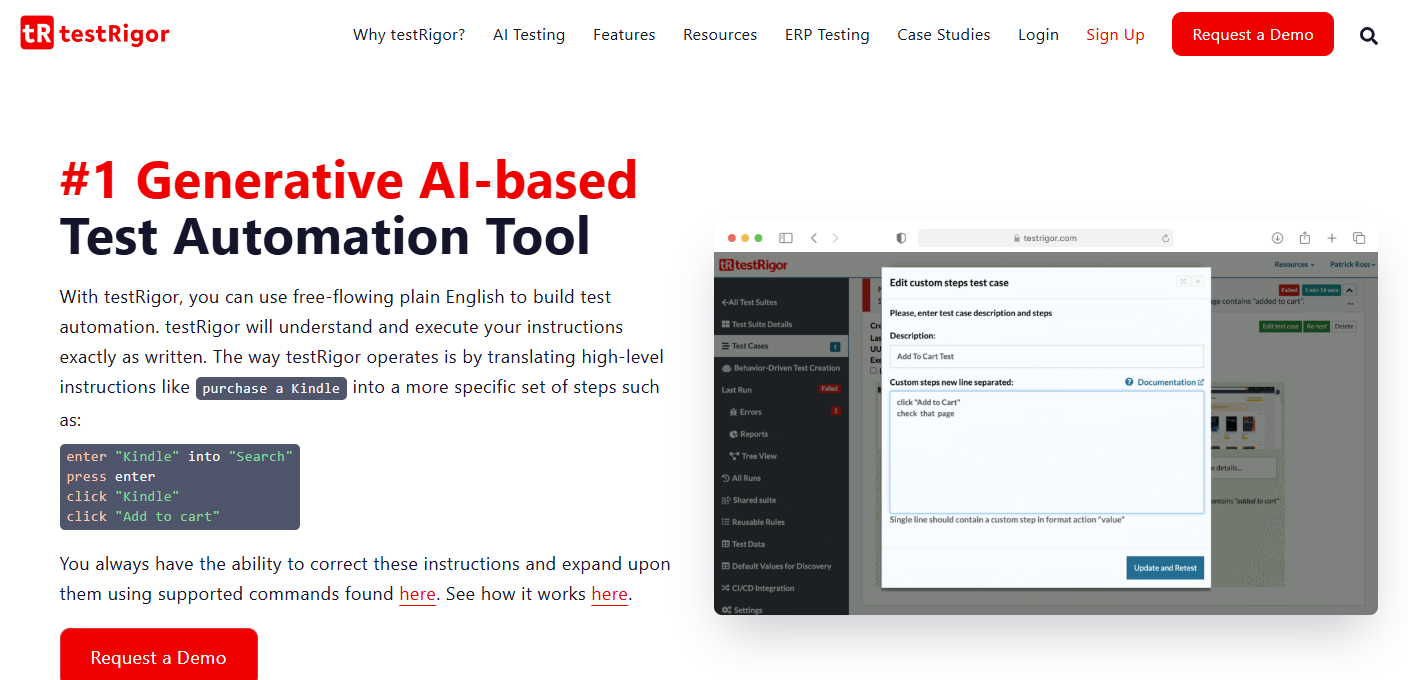
Task: Click the new tab plus icon
Action: click(1332, 238)
